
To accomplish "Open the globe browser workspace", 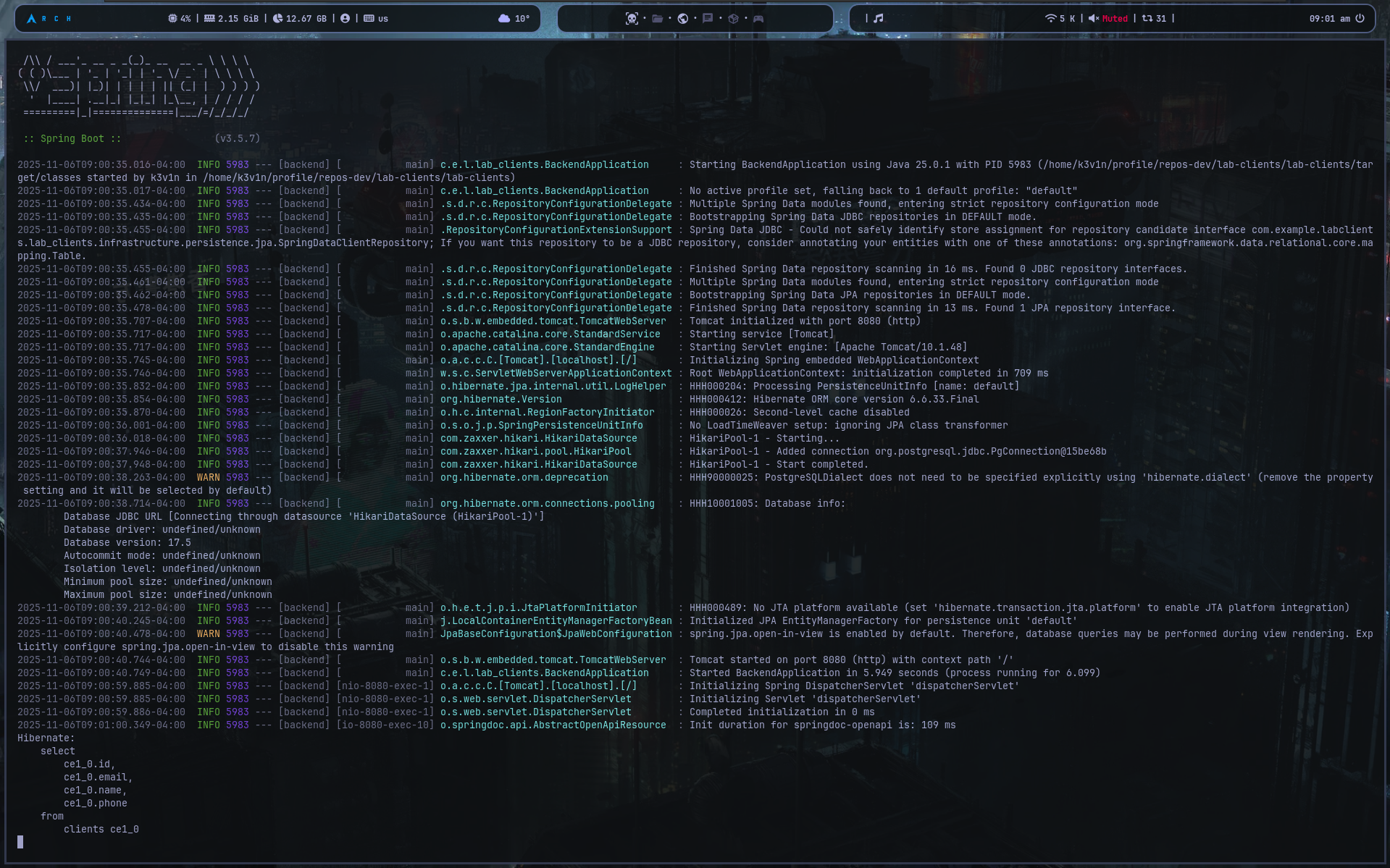I will (682, 19).
